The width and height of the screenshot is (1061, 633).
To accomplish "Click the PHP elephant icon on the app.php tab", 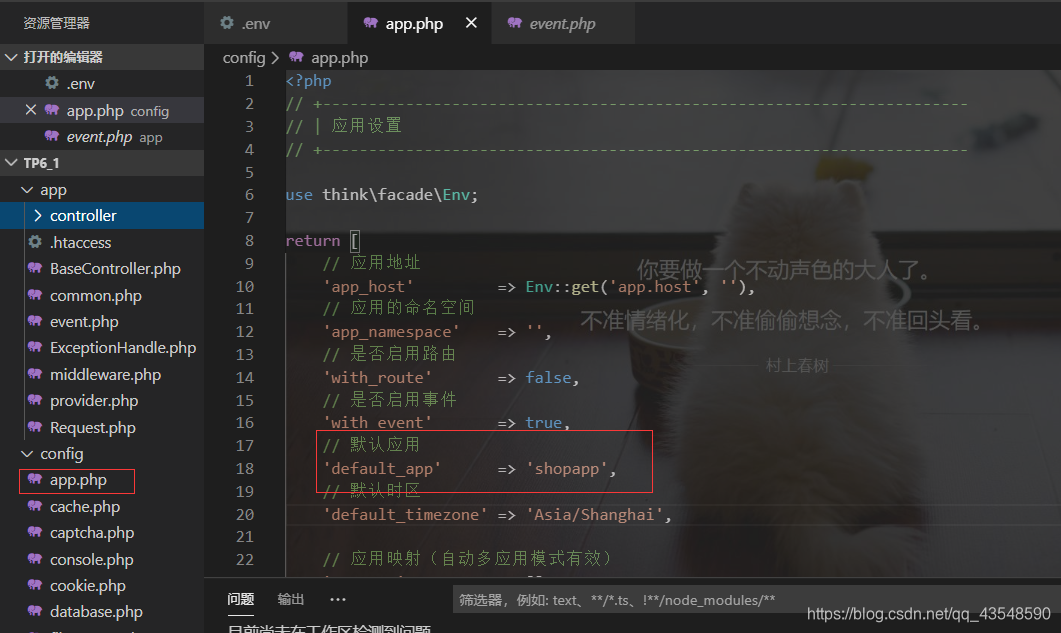I will coord(370,23).
